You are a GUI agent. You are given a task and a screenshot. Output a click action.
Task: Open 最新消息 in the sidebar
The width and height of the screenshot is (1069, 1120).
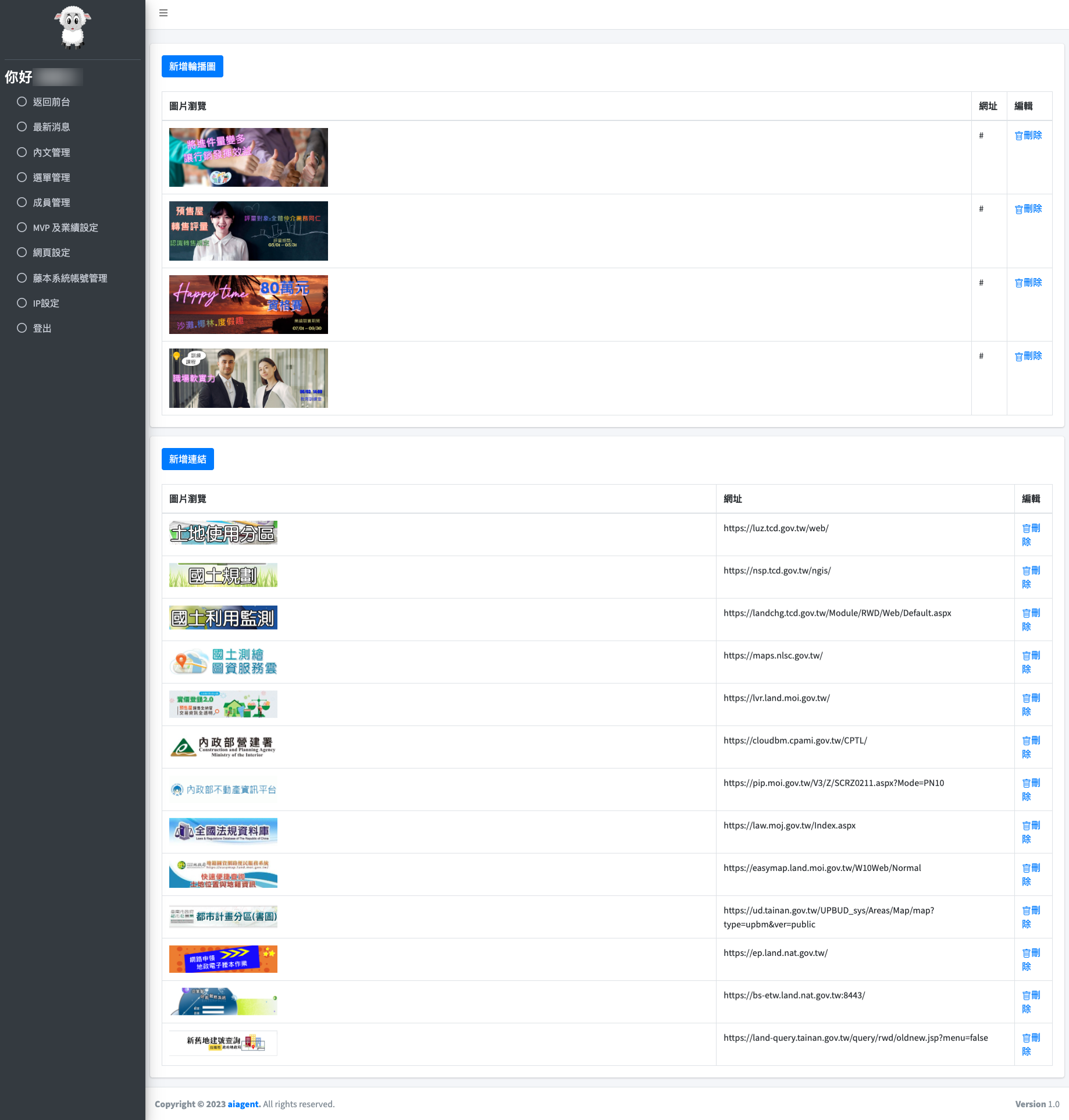(x=51, y=127)
